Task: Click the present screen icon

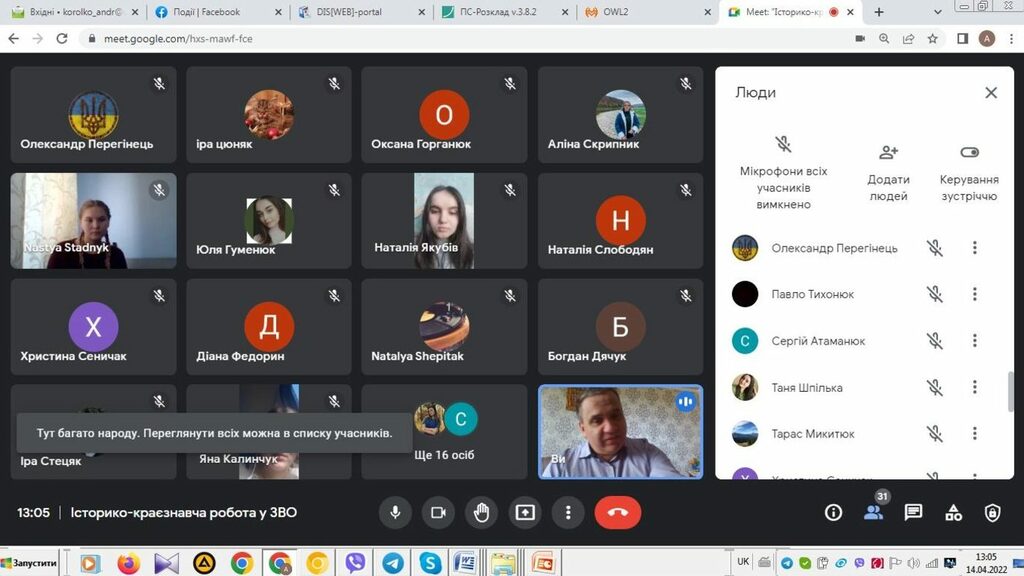Action: coord(525,512)
